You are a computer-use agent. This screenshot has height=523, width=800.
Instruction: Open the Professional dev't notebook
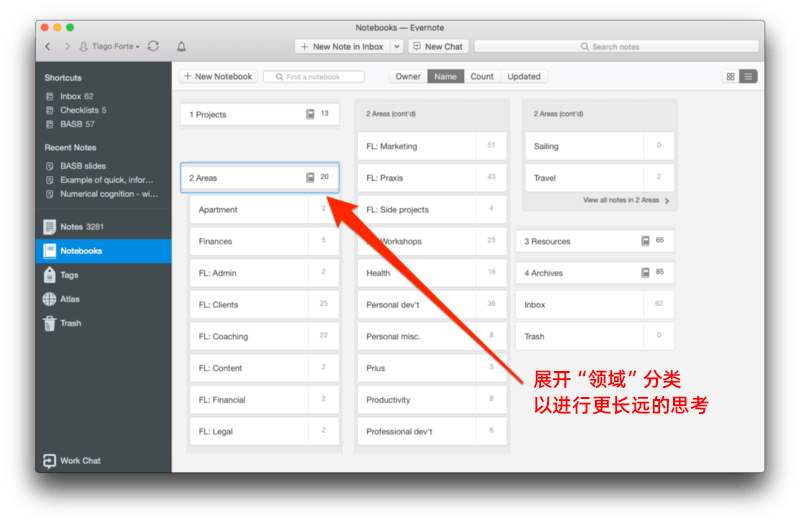pos(432,431)
